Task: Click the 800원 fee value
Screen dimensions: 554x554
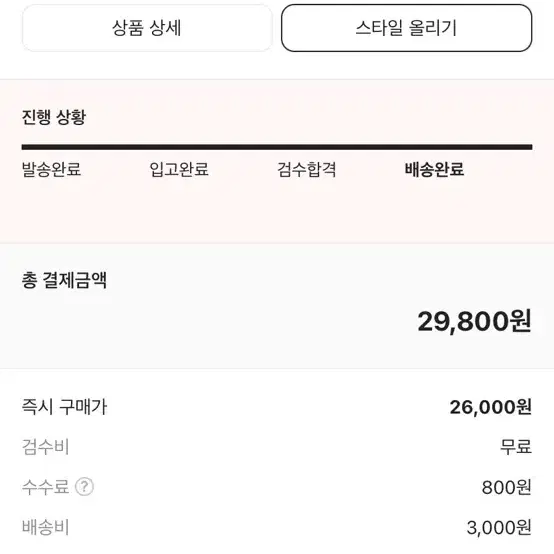Action: coord(507,488)
